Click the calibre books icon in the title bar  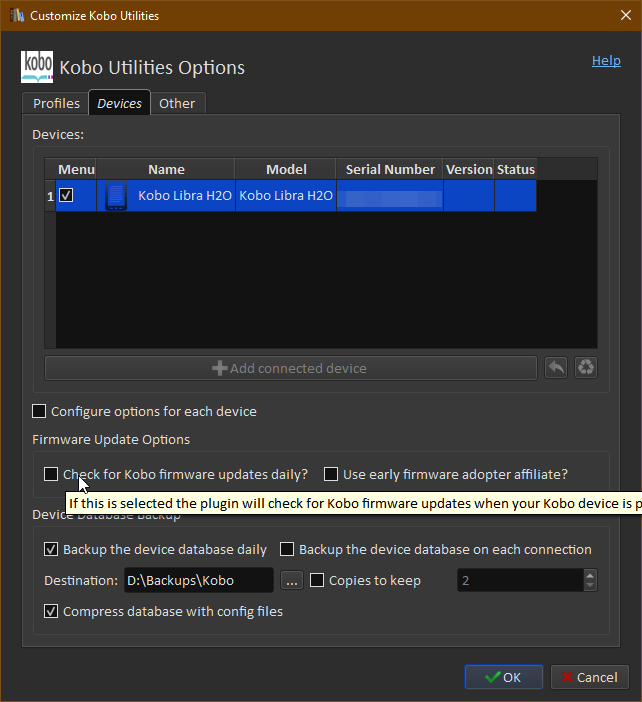[x=17, y=15]
